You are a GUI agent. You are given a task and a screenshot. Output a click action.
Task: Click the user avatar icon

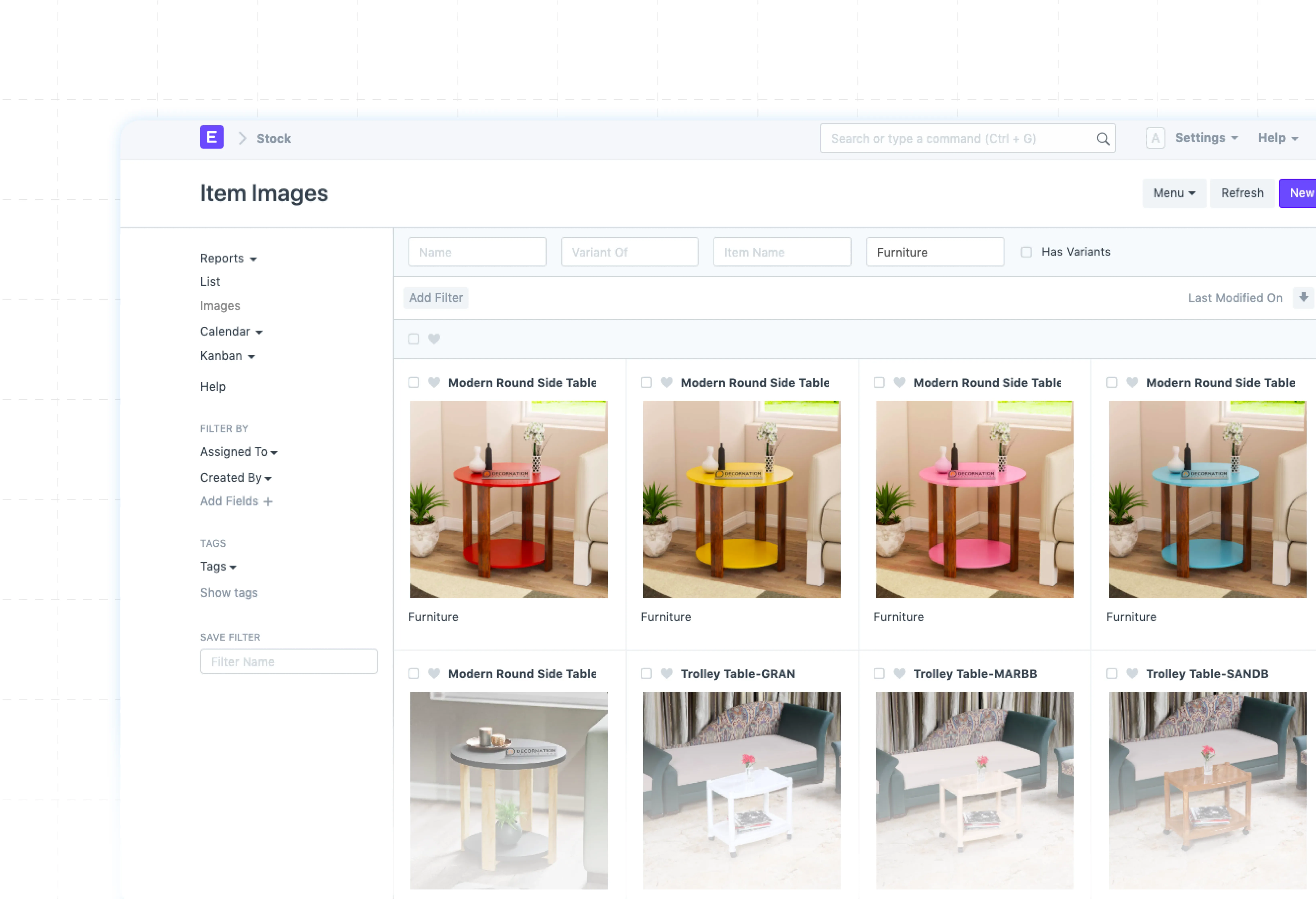[x=1155, y=138]
